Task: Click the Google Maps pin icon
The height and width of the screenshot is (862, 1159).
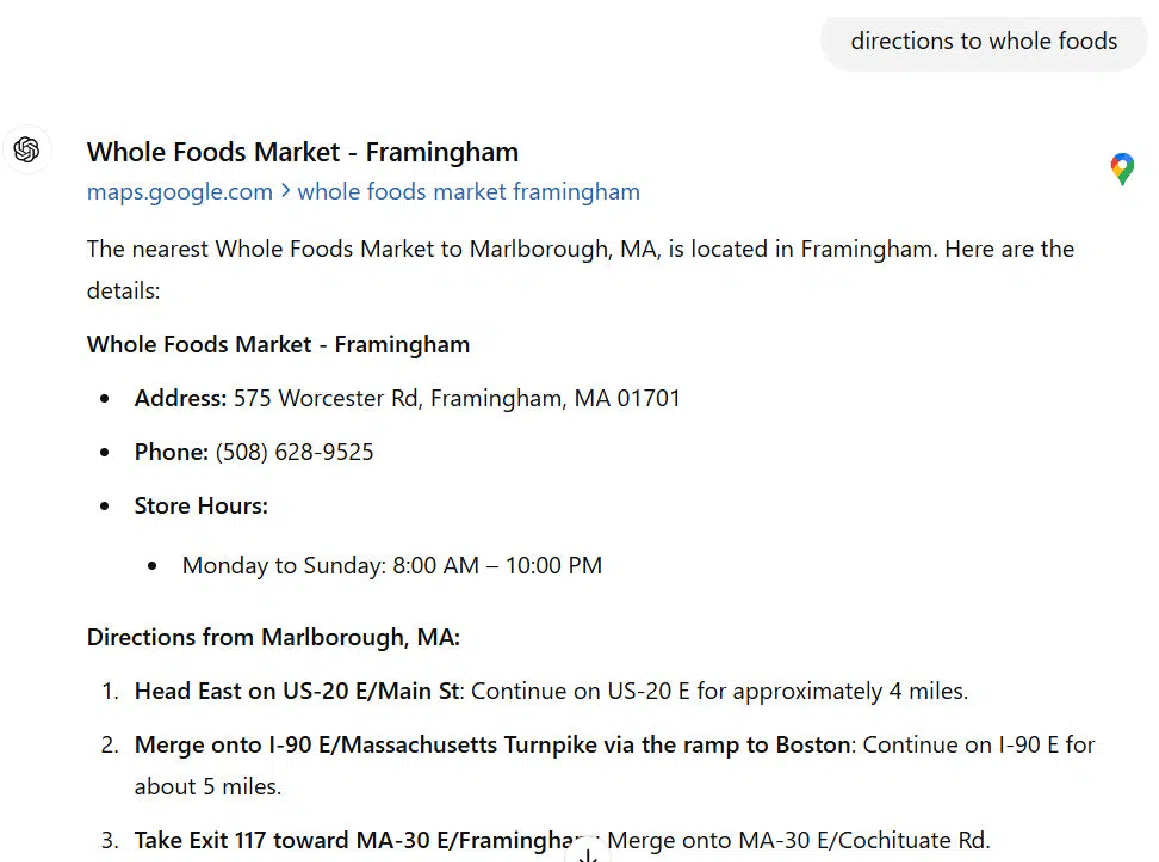Action: [1122, 169]
